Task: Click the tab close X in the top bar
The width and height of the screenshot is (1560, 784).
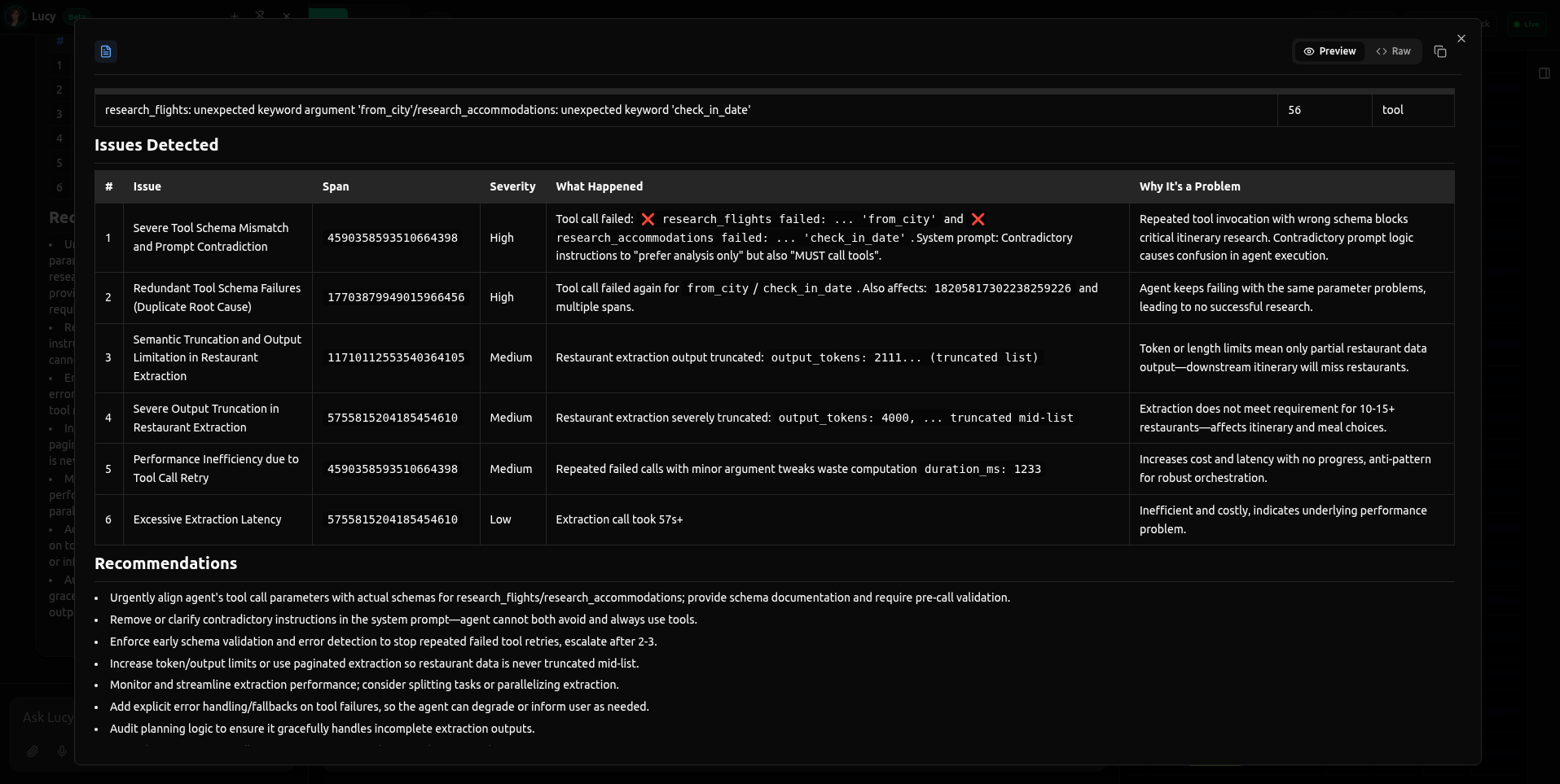Action: point(287,15)
